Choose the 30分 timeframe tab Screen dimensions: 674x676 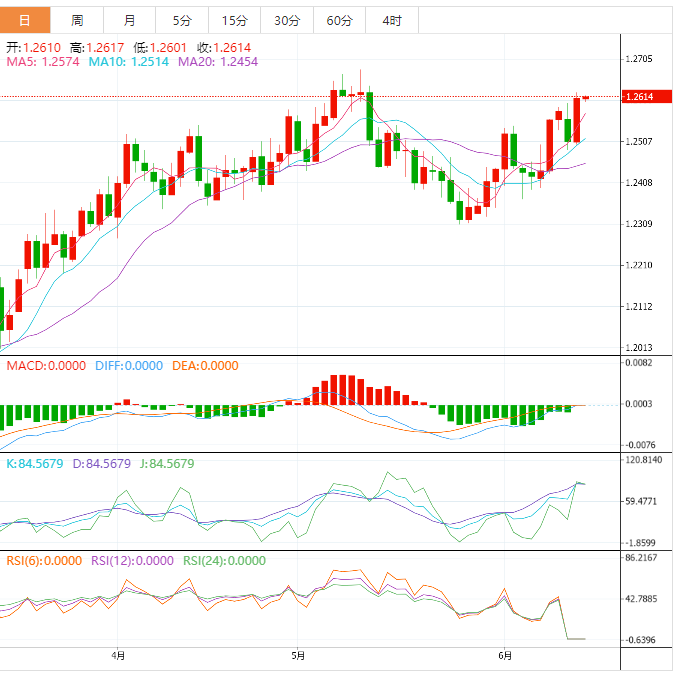[x=286, y=20]
